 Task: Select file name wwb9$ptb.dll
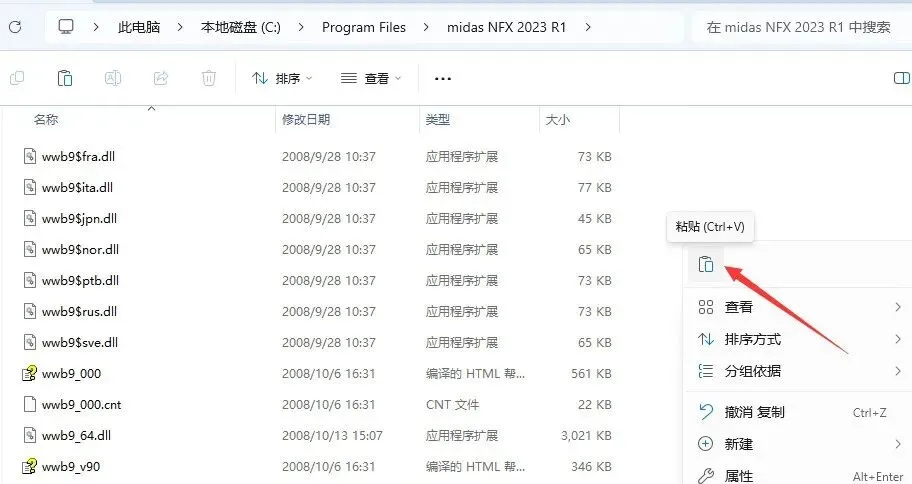(x=80, y=280)
